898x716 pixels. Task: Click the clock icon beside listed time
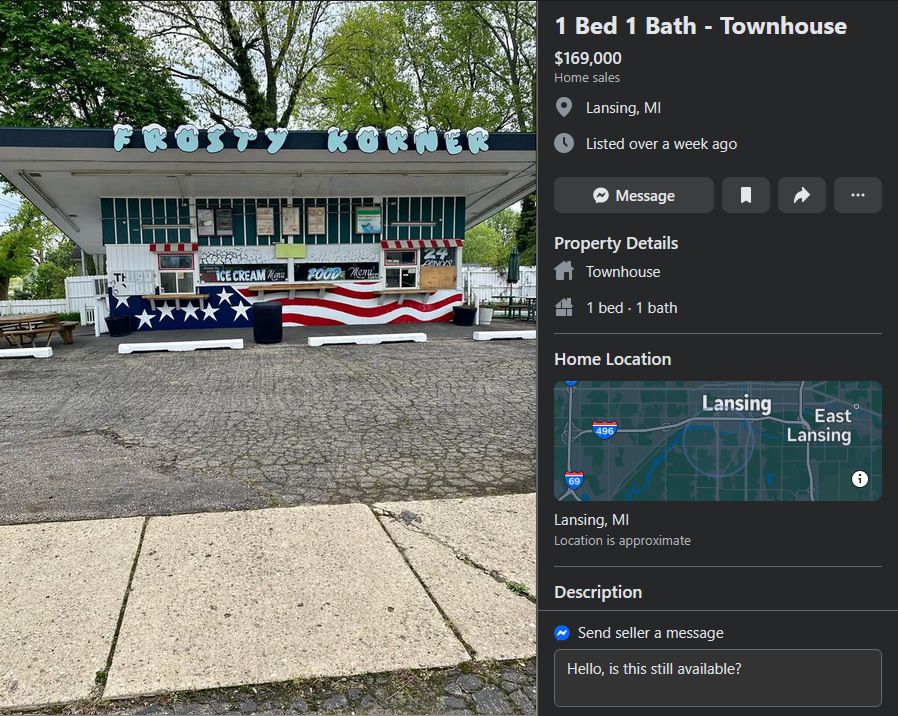pos(564,143)
